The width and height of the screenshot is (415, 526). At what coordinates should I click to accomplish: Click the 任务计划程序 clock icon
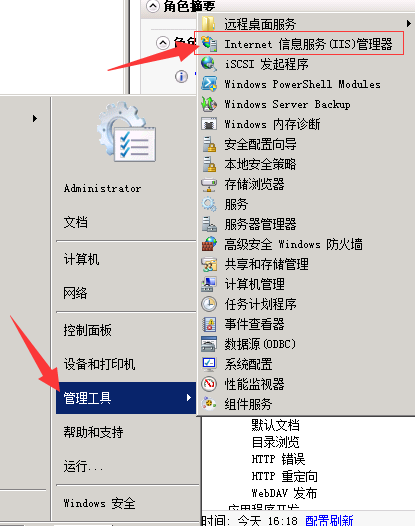209,304
